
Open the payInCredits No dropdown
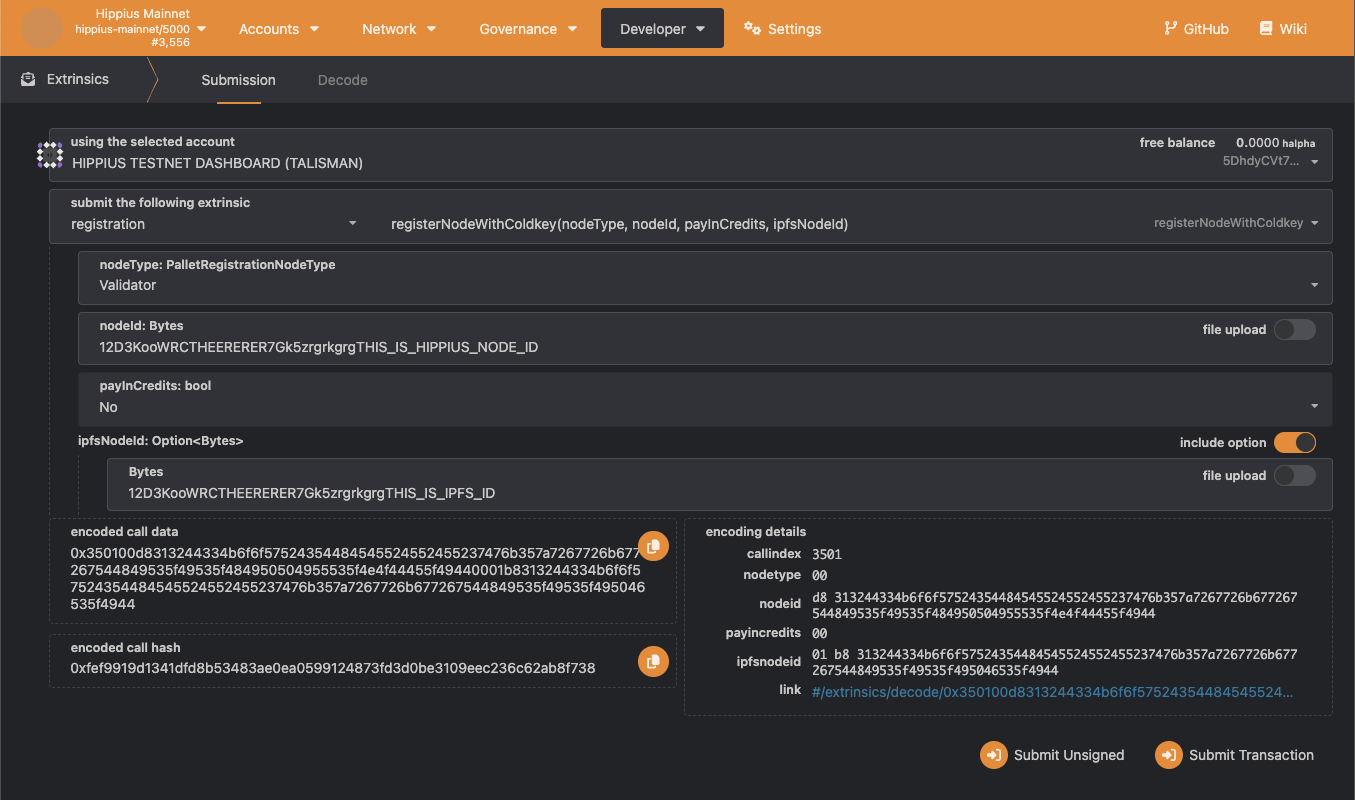click(x=705, y=399)
